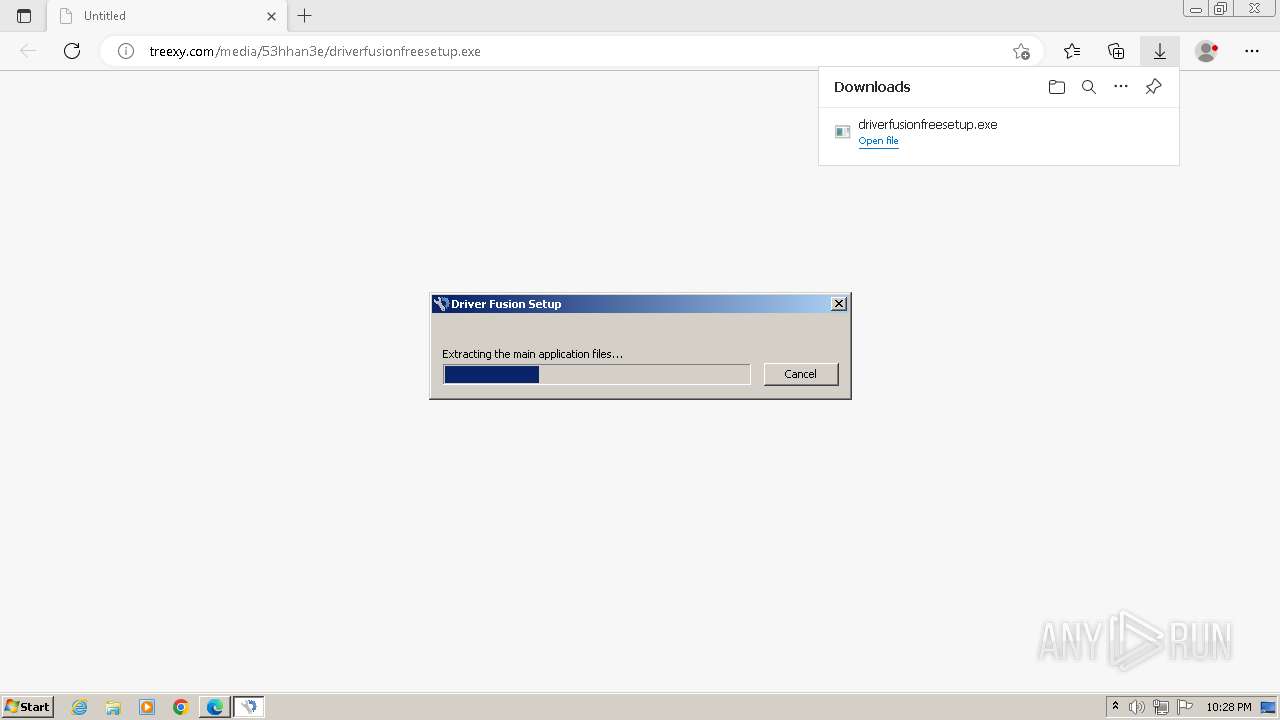Switch to Microsoft Edge taskbar button
The image size is (1280, 720).
click(x=215, y=707)
